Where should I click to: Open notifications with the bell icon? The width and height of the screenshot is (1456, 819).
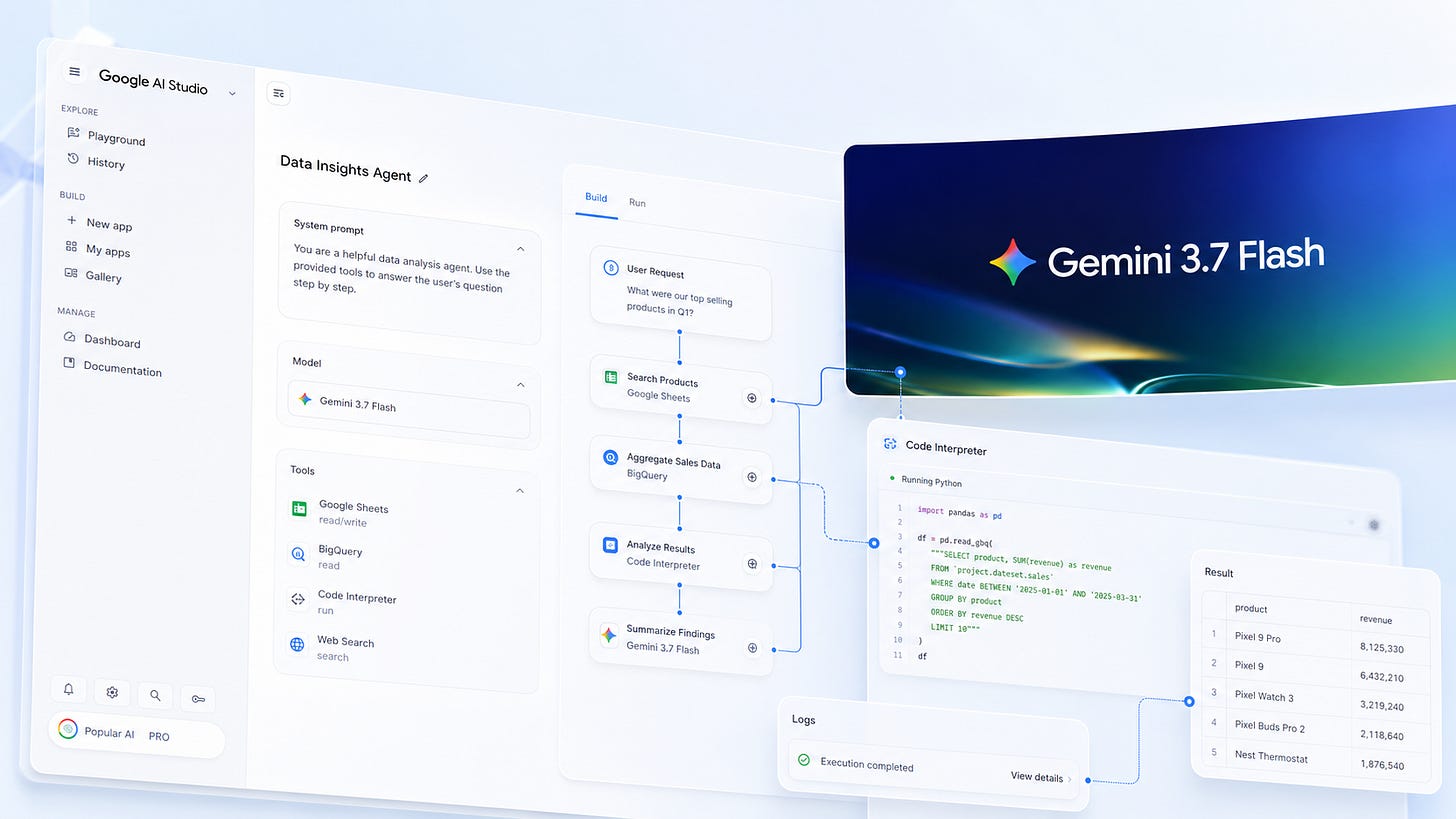[x=69, y=689]
